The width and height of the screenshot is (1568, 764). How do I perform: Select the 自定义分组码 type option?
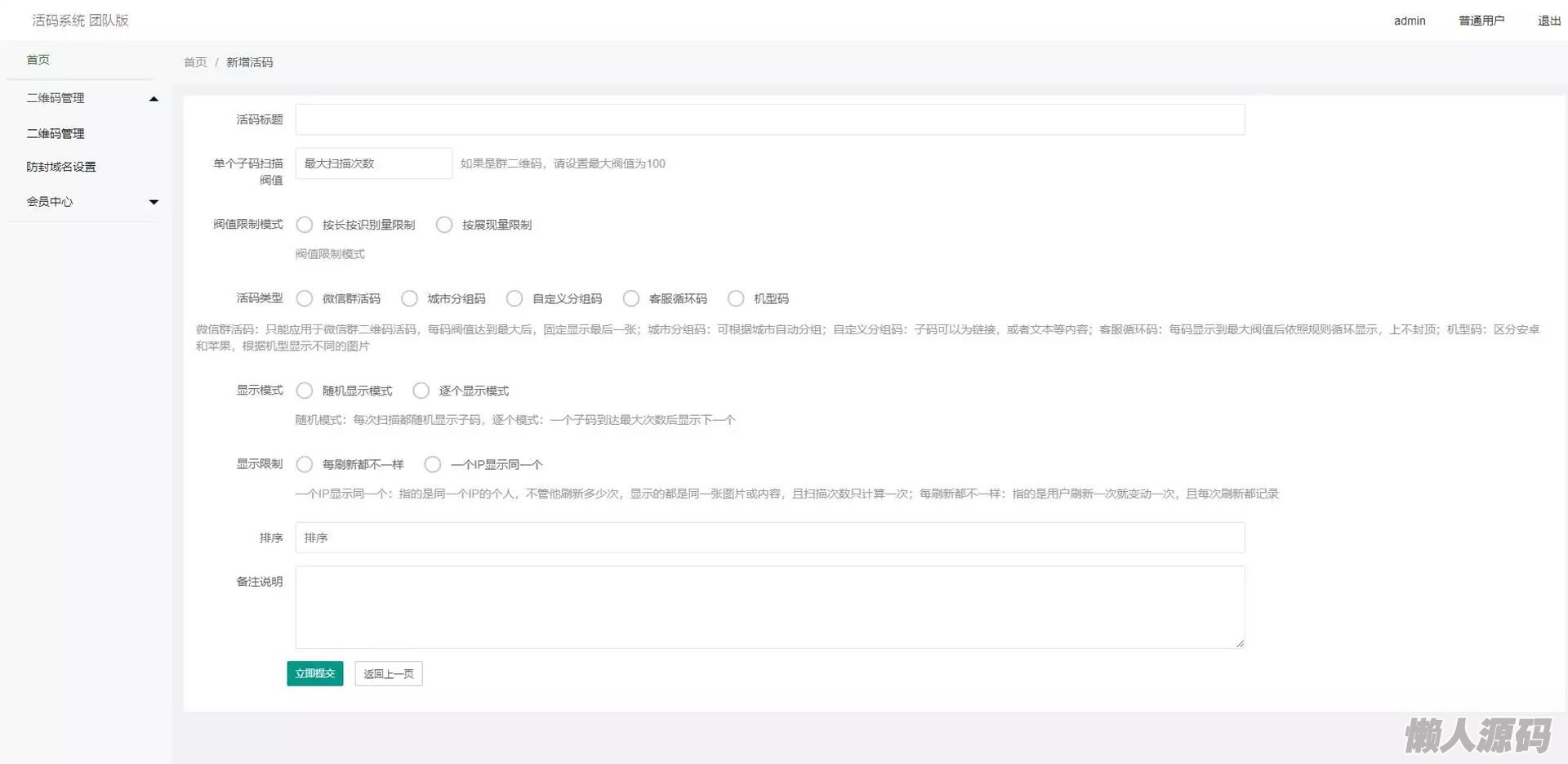(x=514, y=299)
